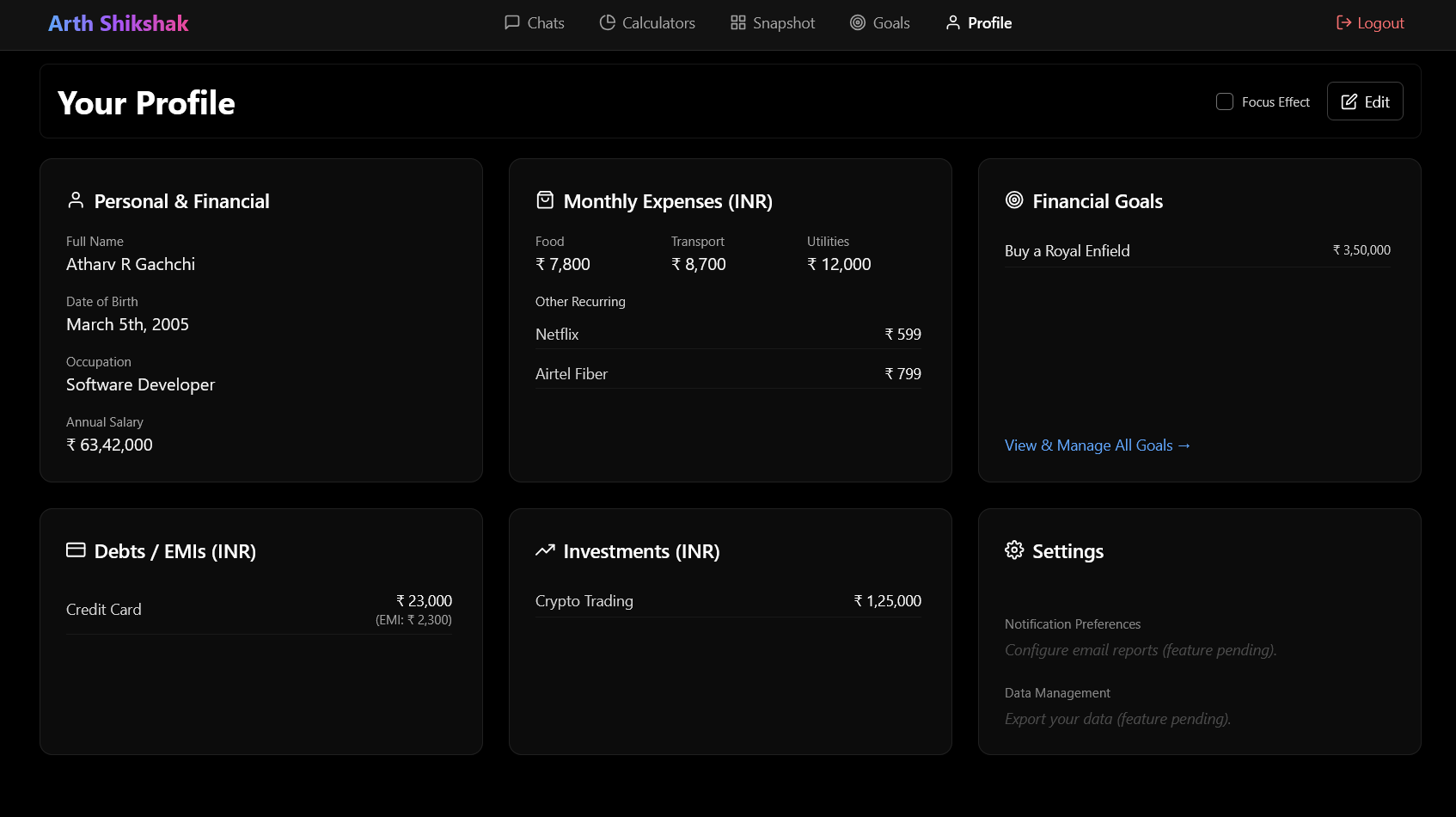Viewport: 1456px width, 817px height.
Task: Open View & Manage All Goals link
Action: click(1098, 445)
